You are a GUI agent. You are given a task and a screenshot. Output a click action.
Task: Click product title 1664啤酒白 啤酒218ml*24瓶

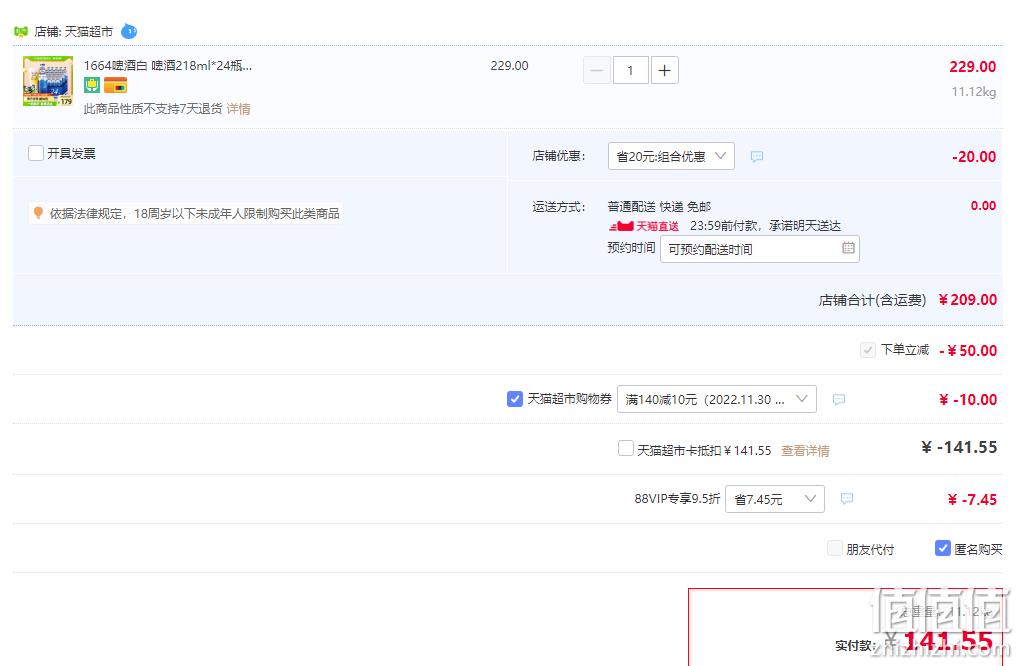tap(167, 65)
